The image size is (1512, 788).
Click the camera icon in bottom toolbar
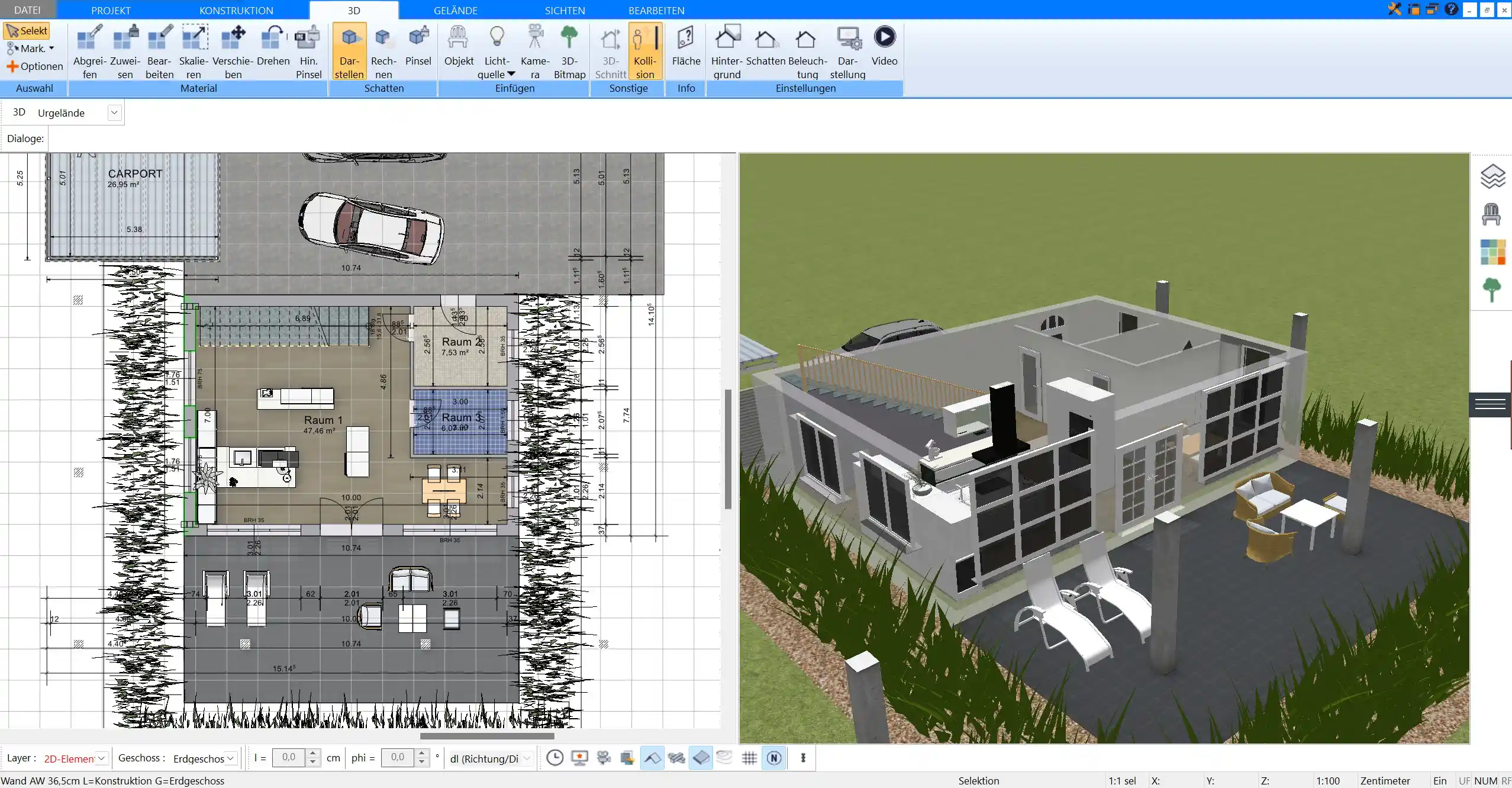(604, 758)
